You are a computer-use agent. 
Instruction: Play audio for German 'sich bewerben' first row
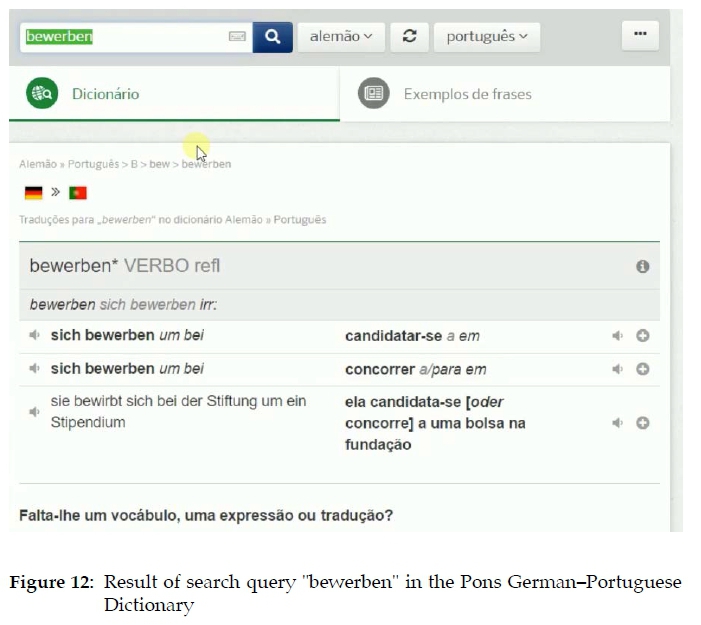click(x=35, y=336)
